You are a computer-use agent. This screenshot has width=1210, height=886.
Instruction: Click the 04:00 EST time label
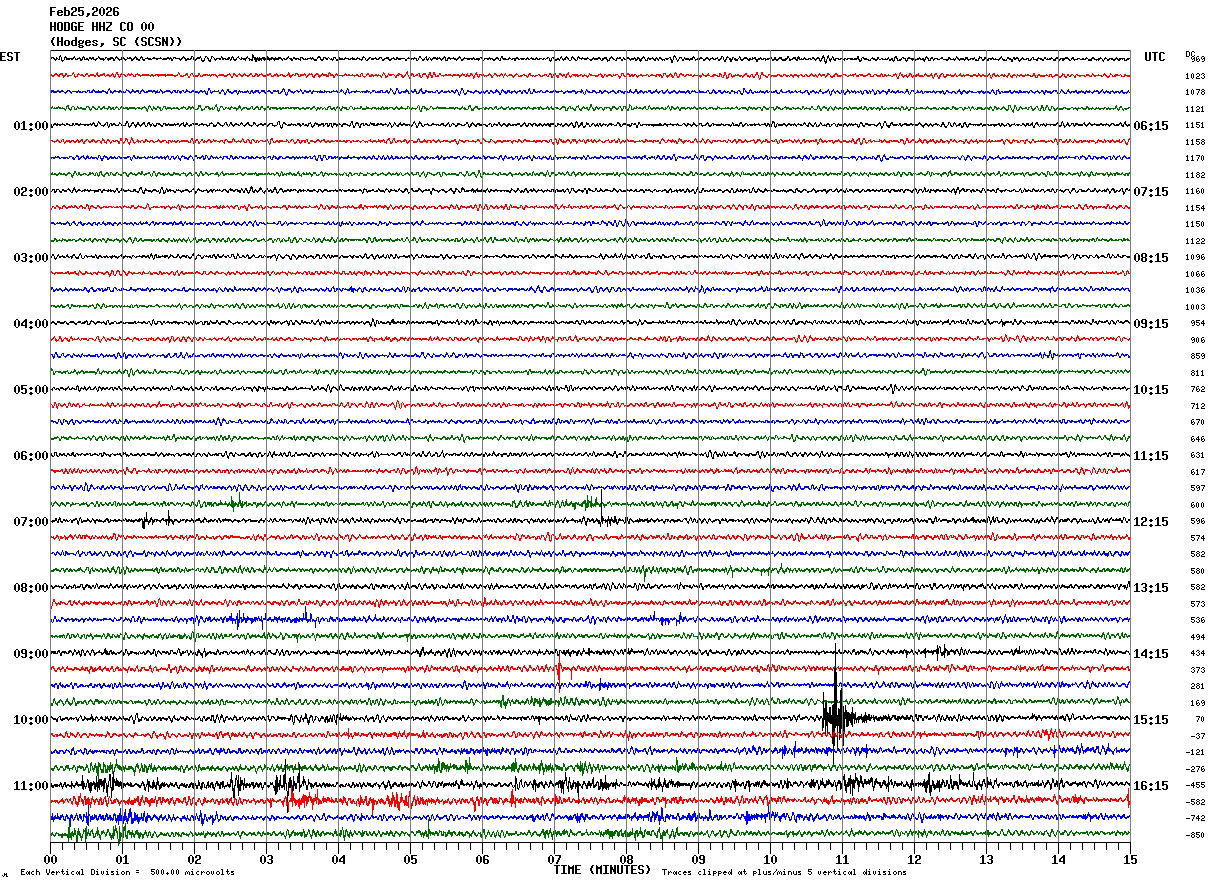31,324
